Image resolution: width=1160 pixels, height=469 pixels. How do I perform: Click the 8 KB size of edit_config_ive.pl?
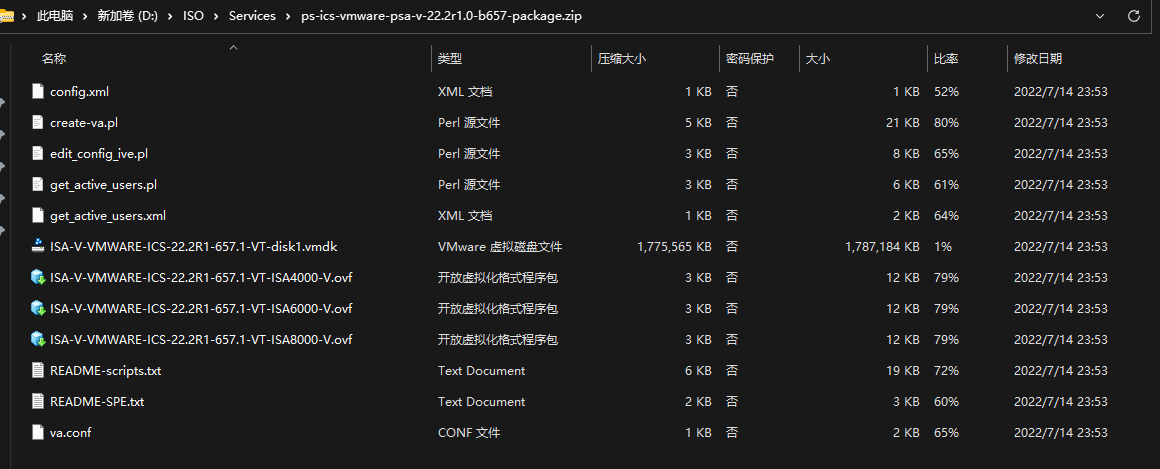coord(906,154)
